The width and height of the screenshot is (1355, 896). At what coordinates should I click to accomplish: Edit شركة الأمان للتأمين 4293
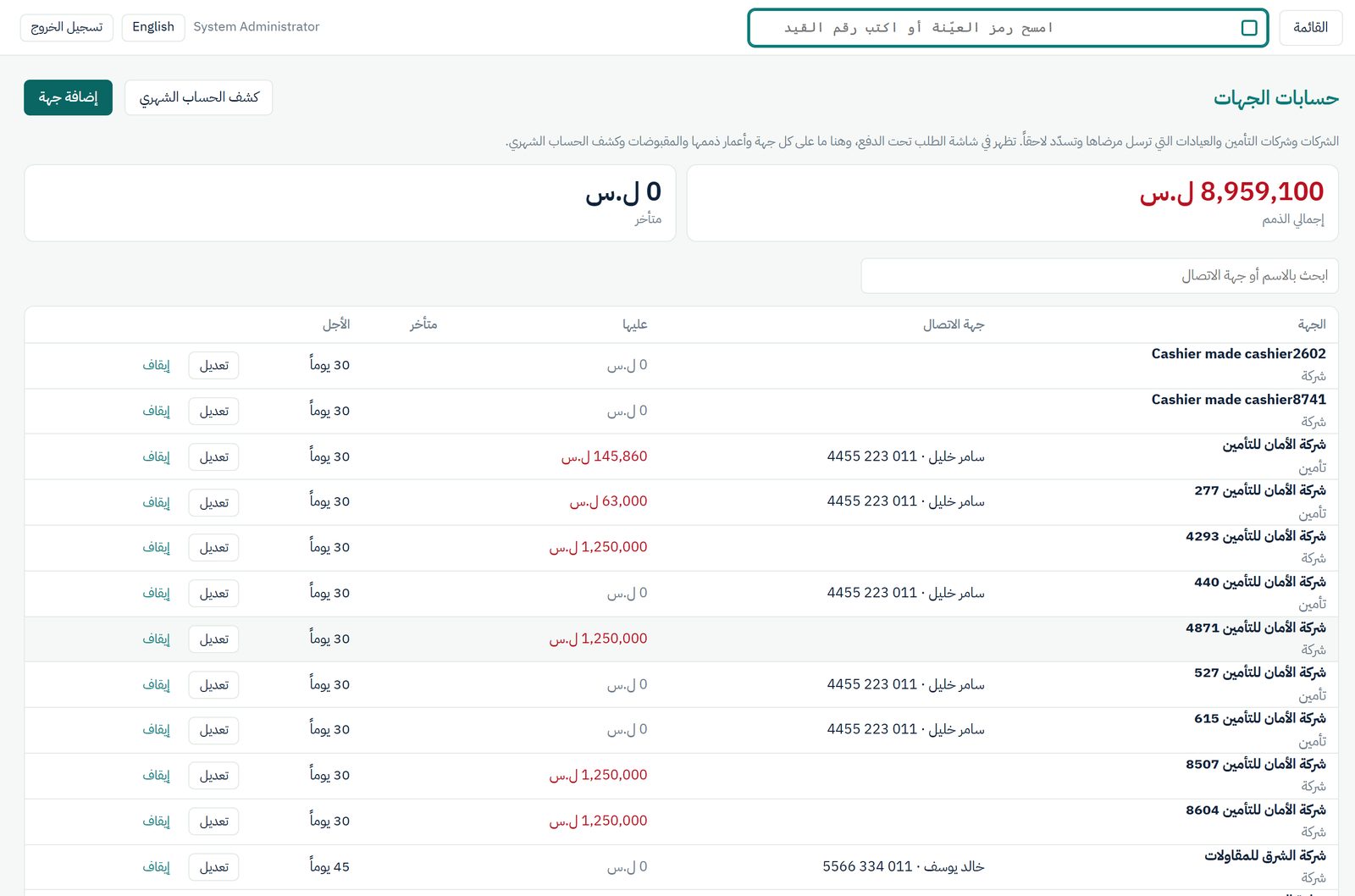[x=213, y=548]
